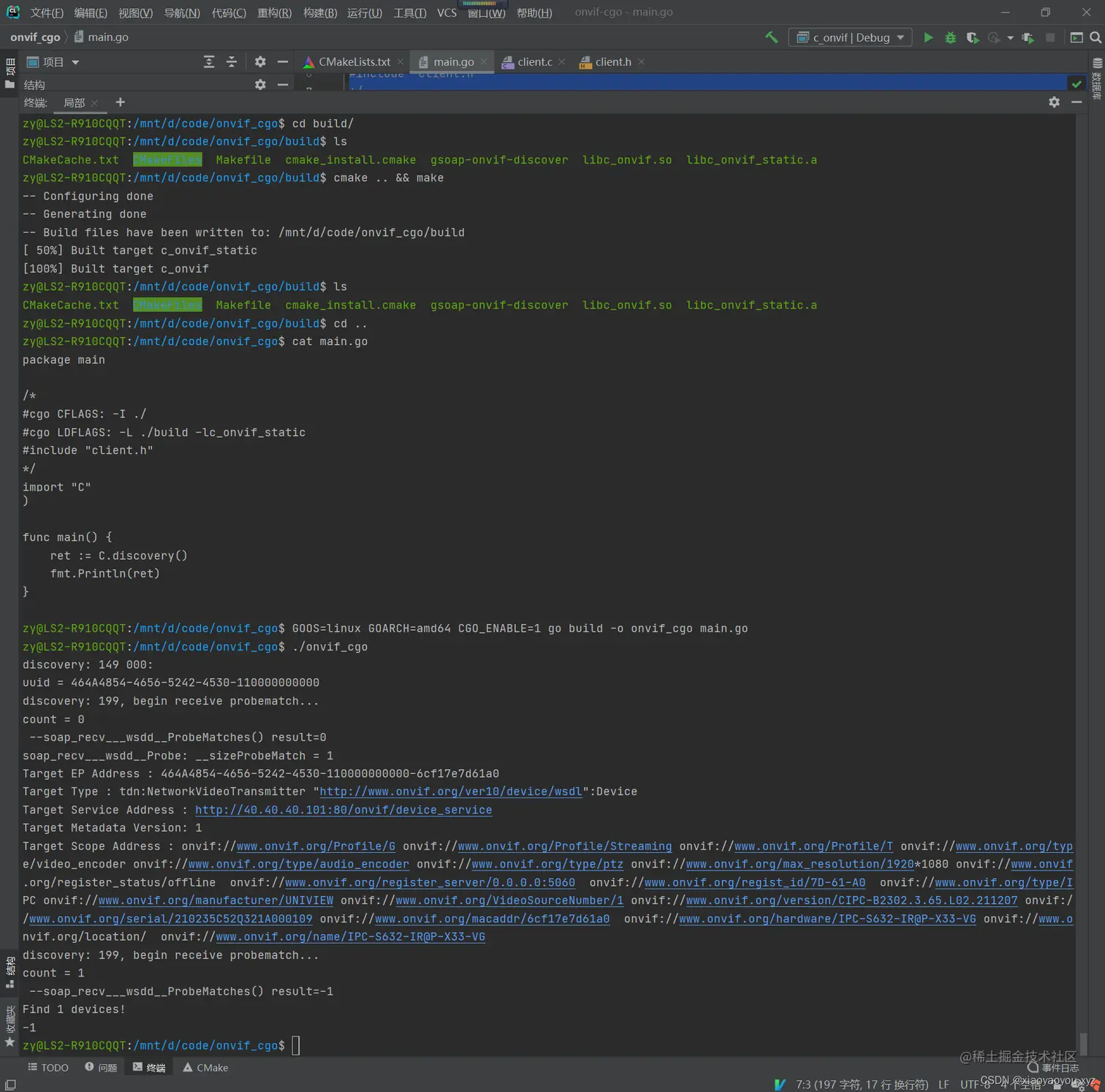Run with coverage shield icon
Viewport: 1105px width, 1092px height.
tap(972, 37)
